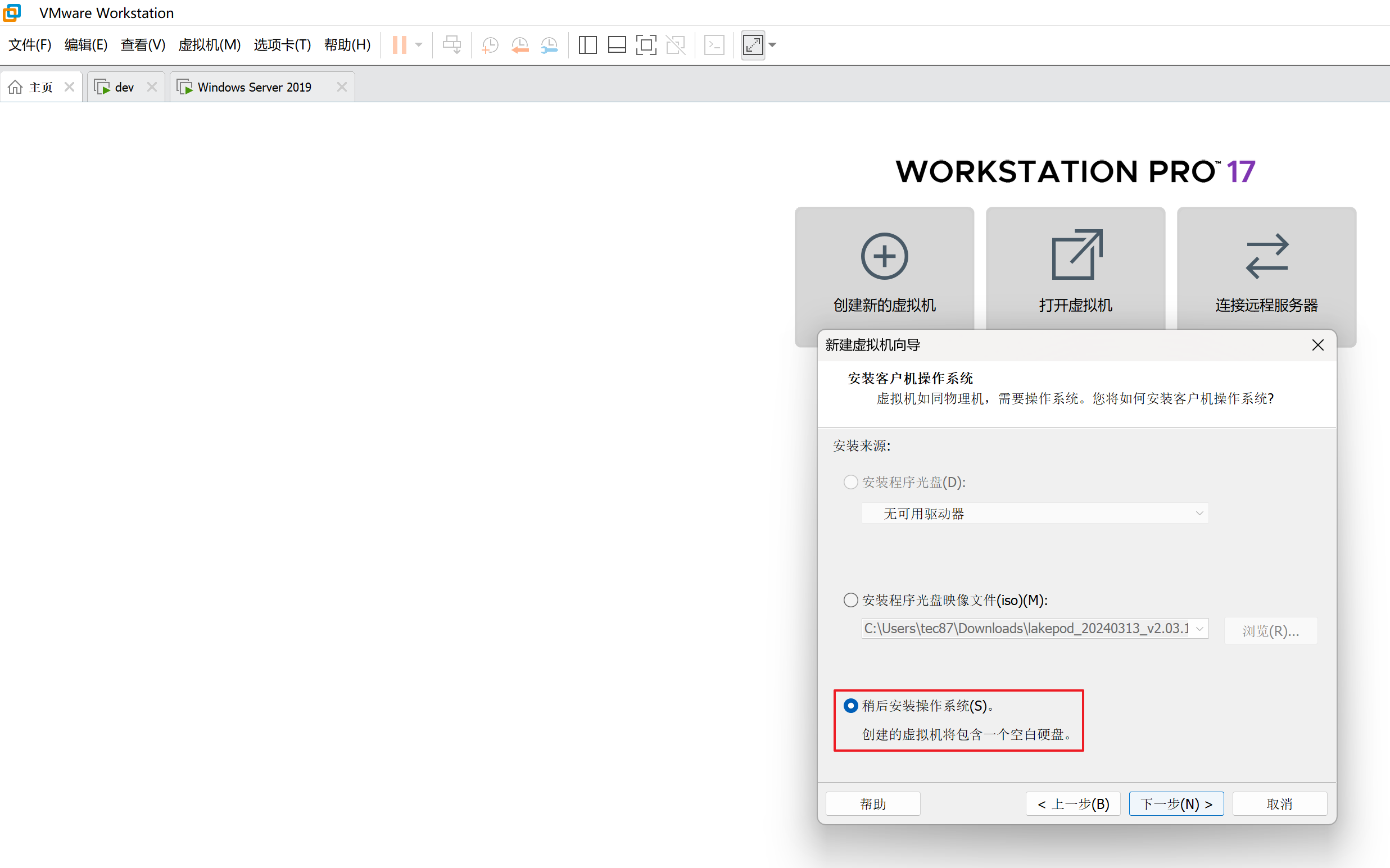Revert to snapshot using the clock-arrow icon
Screen dimensions: 1390x868
click(520, 45)
